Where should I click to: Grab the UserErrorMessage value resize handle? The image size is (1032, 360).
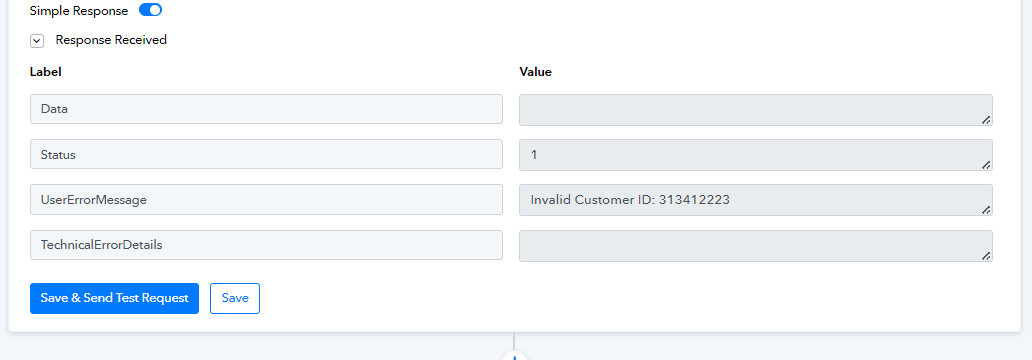tap(986, 210)
